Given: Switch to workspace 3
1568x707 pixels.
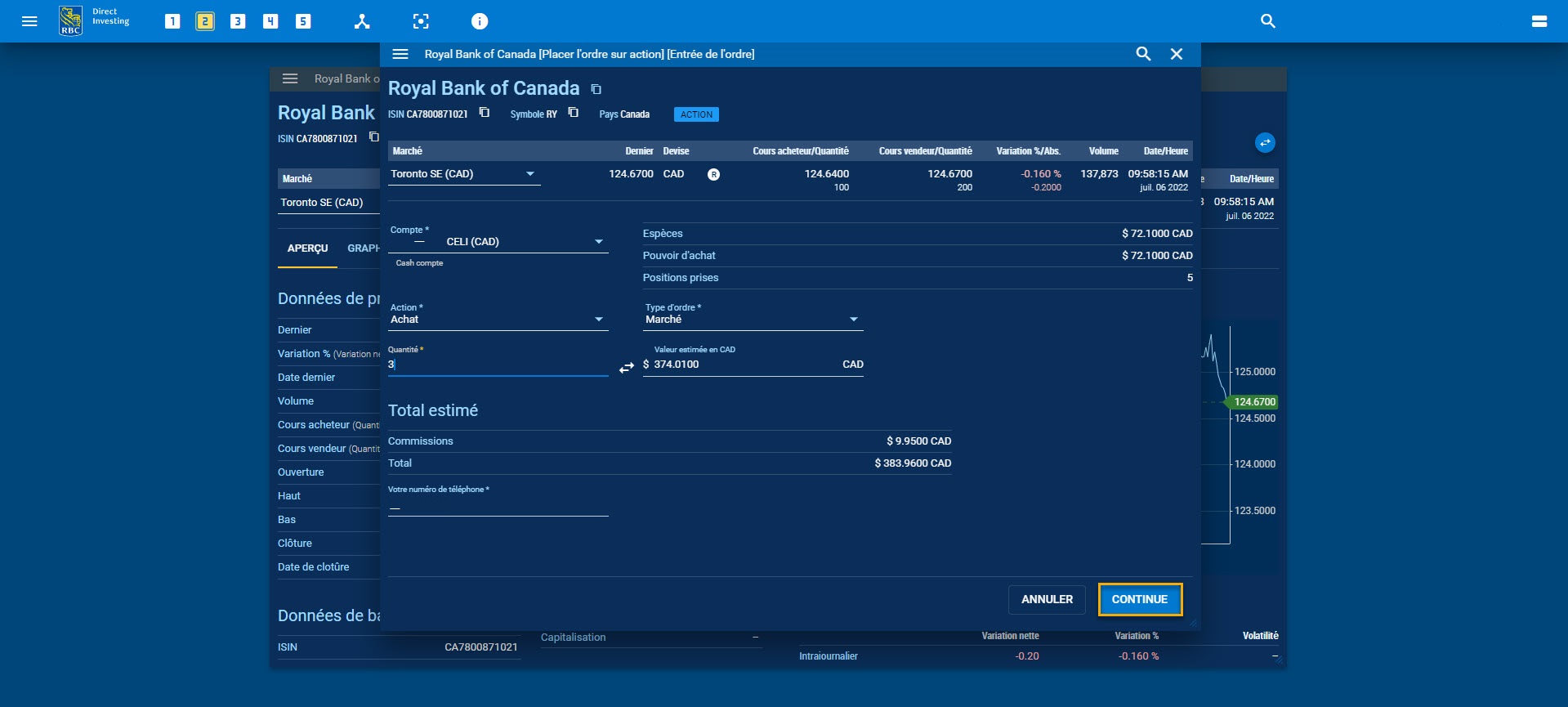Looking at the screenshot, I should [238, 21].
